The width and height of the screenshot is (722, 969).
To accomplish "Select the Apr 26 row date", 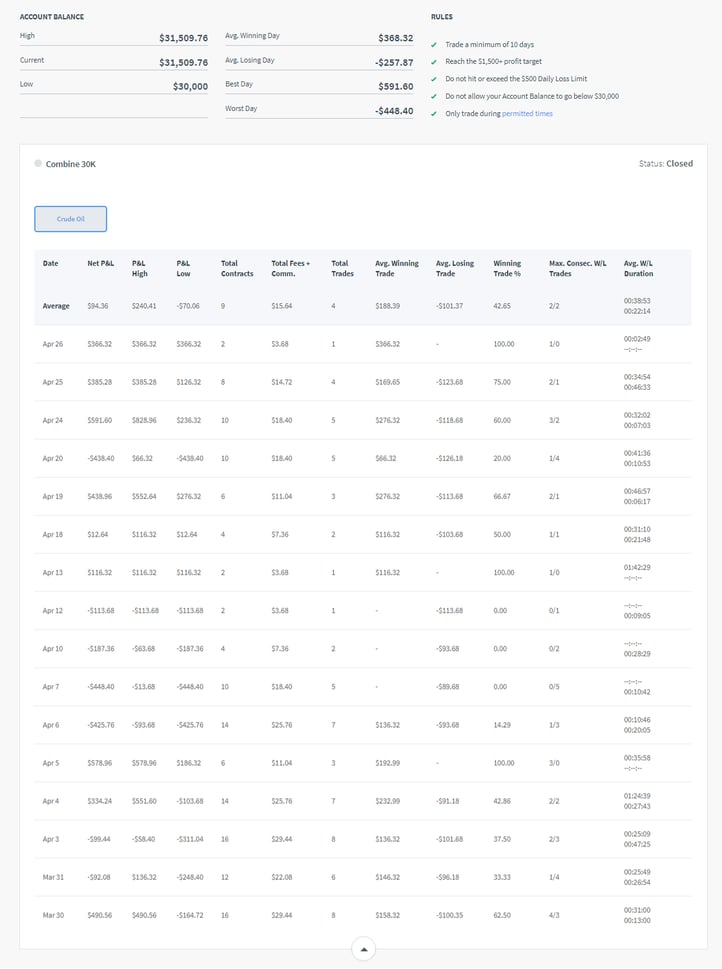I will [x=53, y=344].
